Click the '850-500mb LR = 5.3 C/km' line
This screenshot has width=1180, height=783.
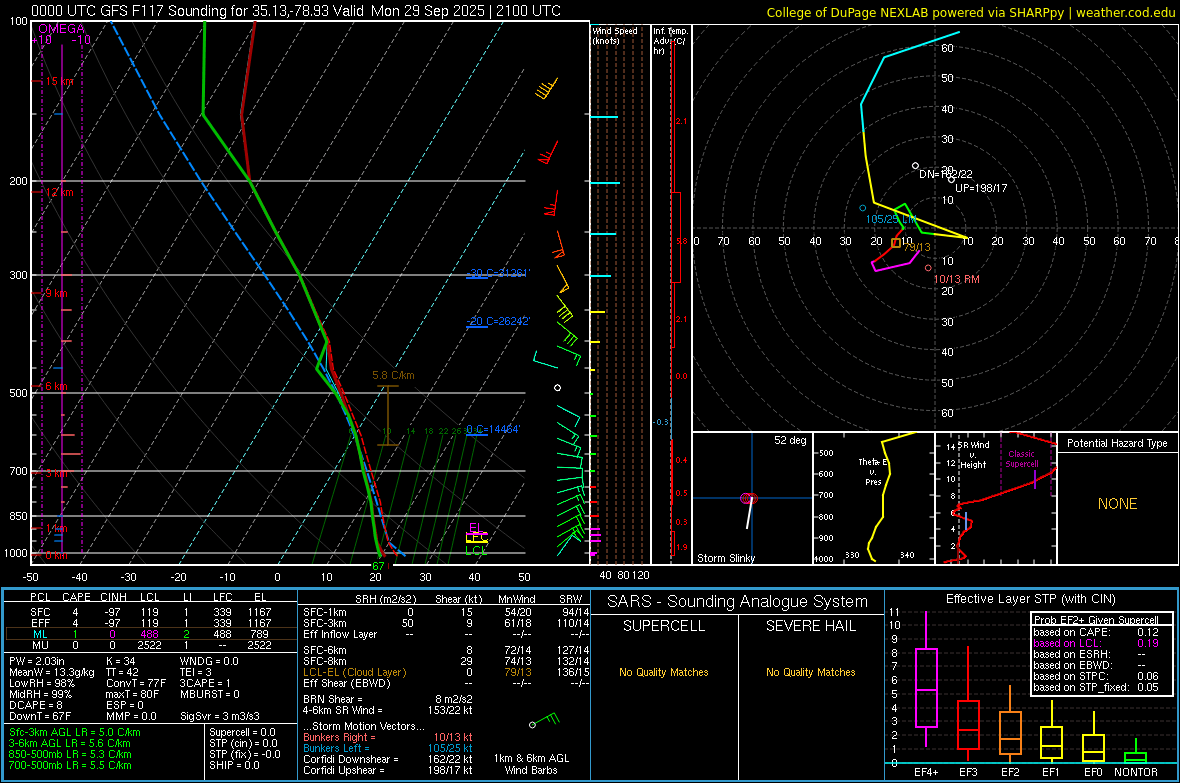click(70, 754)
